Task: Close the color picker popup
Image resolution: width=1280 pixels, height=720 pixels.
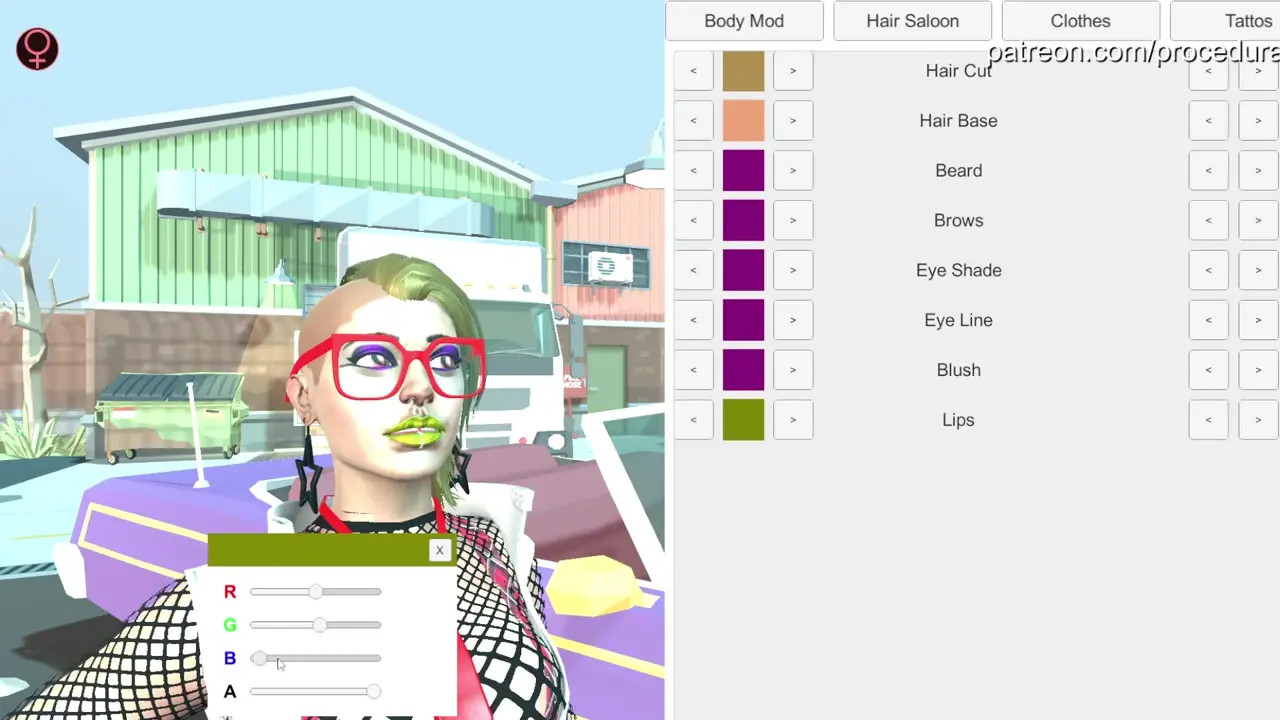Action: (439, 550)
